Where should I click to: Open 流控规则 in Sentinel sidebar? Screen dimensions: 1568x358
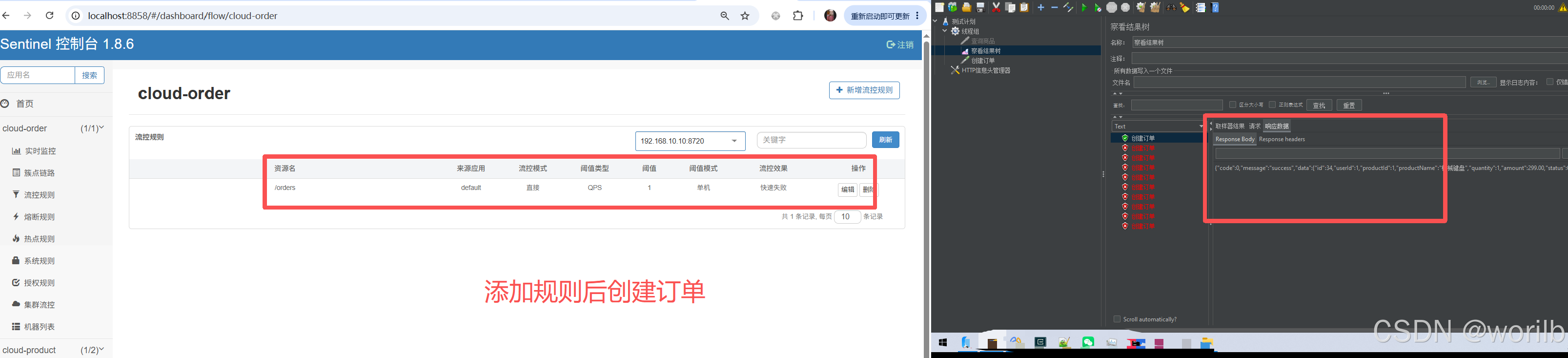40,195
